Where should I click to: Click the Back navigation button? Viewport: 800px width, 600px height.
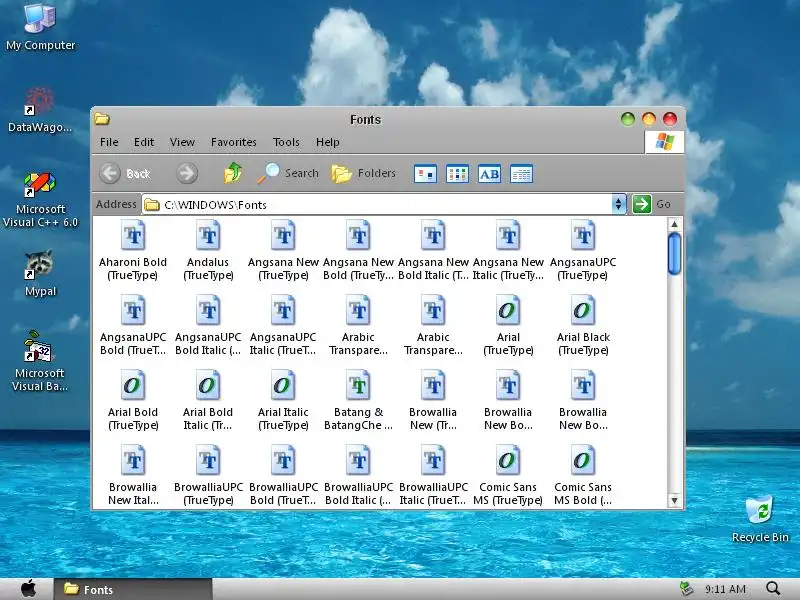click(x=125, y=173)
